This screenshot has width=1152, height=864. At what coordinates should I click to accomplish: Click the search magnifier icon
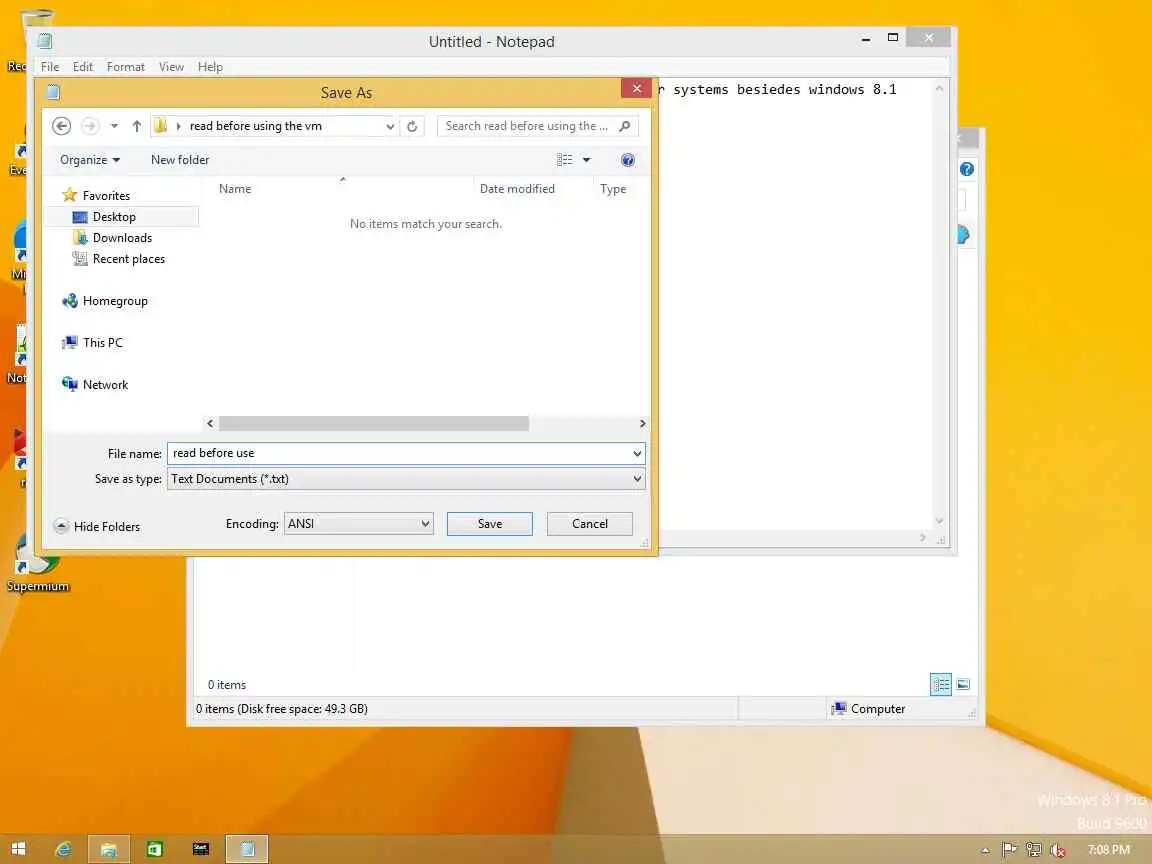[x=624, y=126]
